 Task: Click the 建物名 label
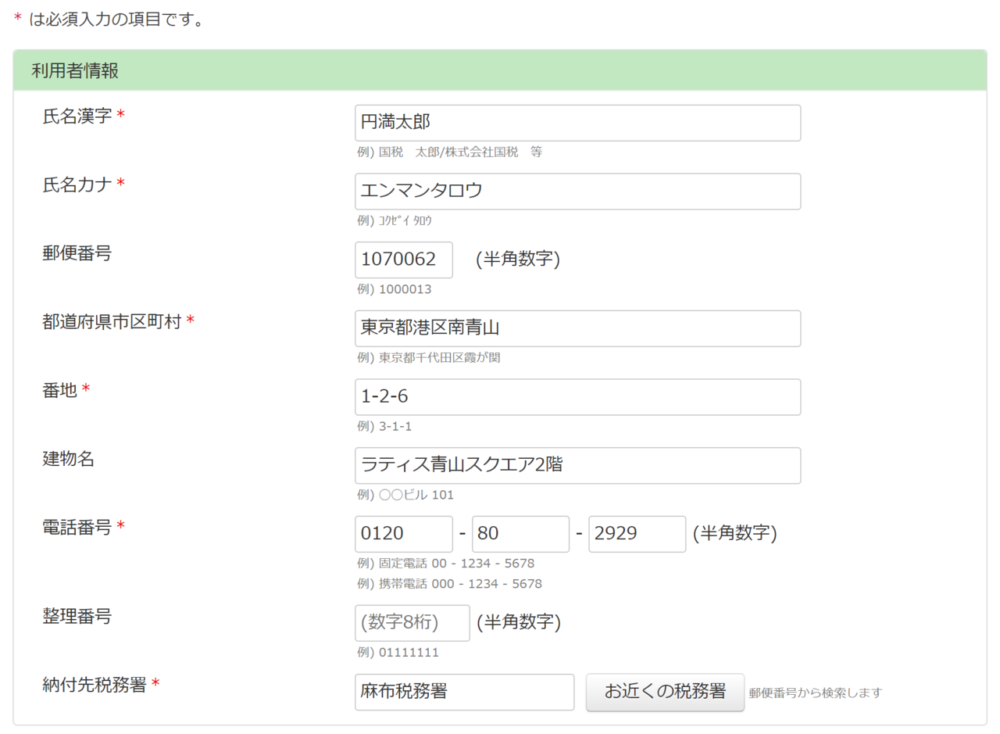[x=68, y=459]
